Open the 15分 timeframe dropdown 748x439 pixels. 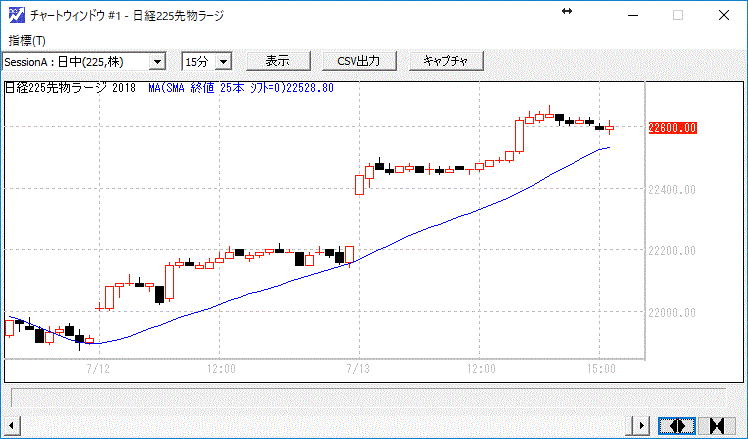(223, 62)
